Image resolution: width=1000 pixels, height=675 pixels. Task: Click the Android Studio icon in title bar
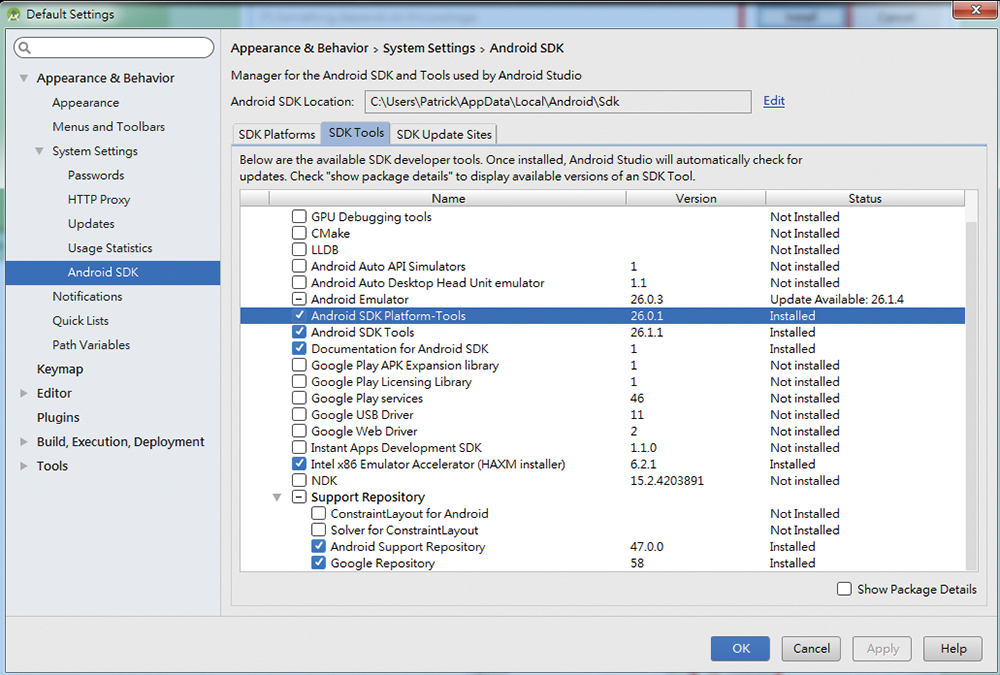click(x=13, y=14)
